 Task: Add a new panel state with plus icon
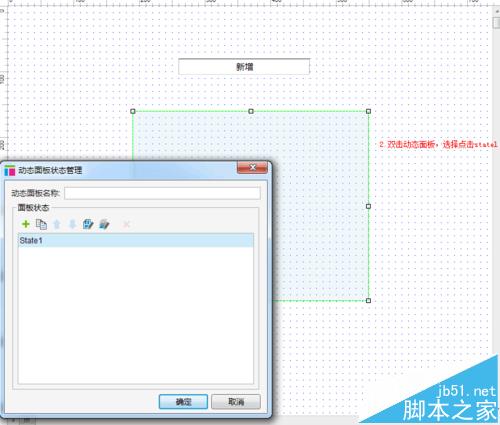pos(26,224)
